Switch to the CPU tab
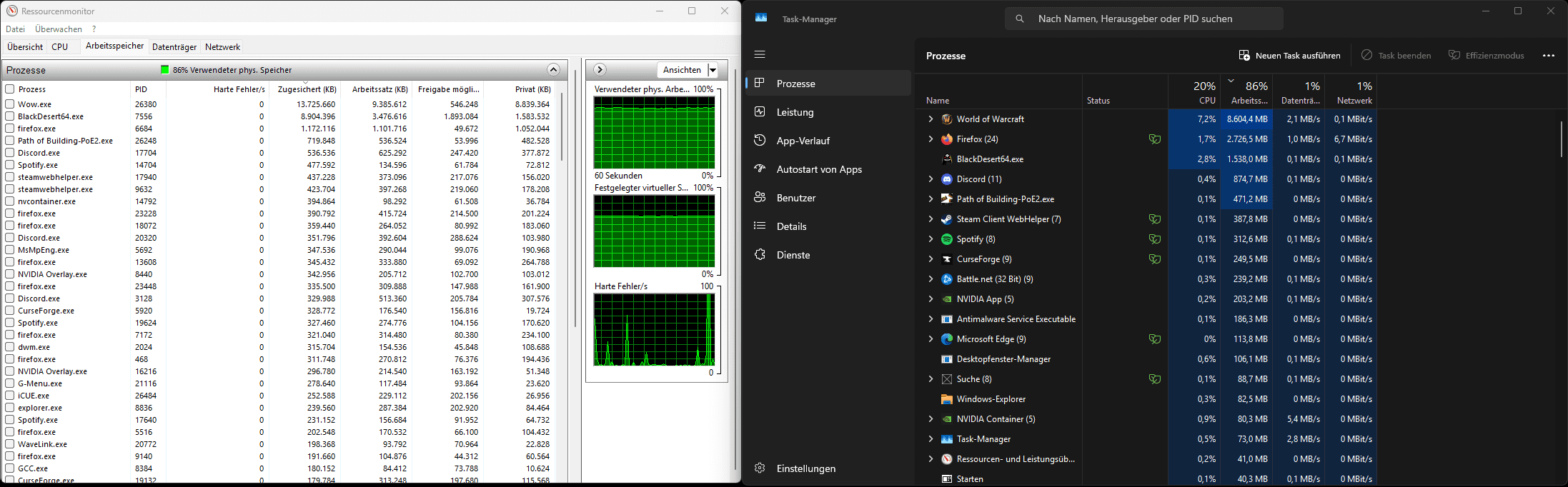This screenshot has width=1568, height=487. point(60,47)
